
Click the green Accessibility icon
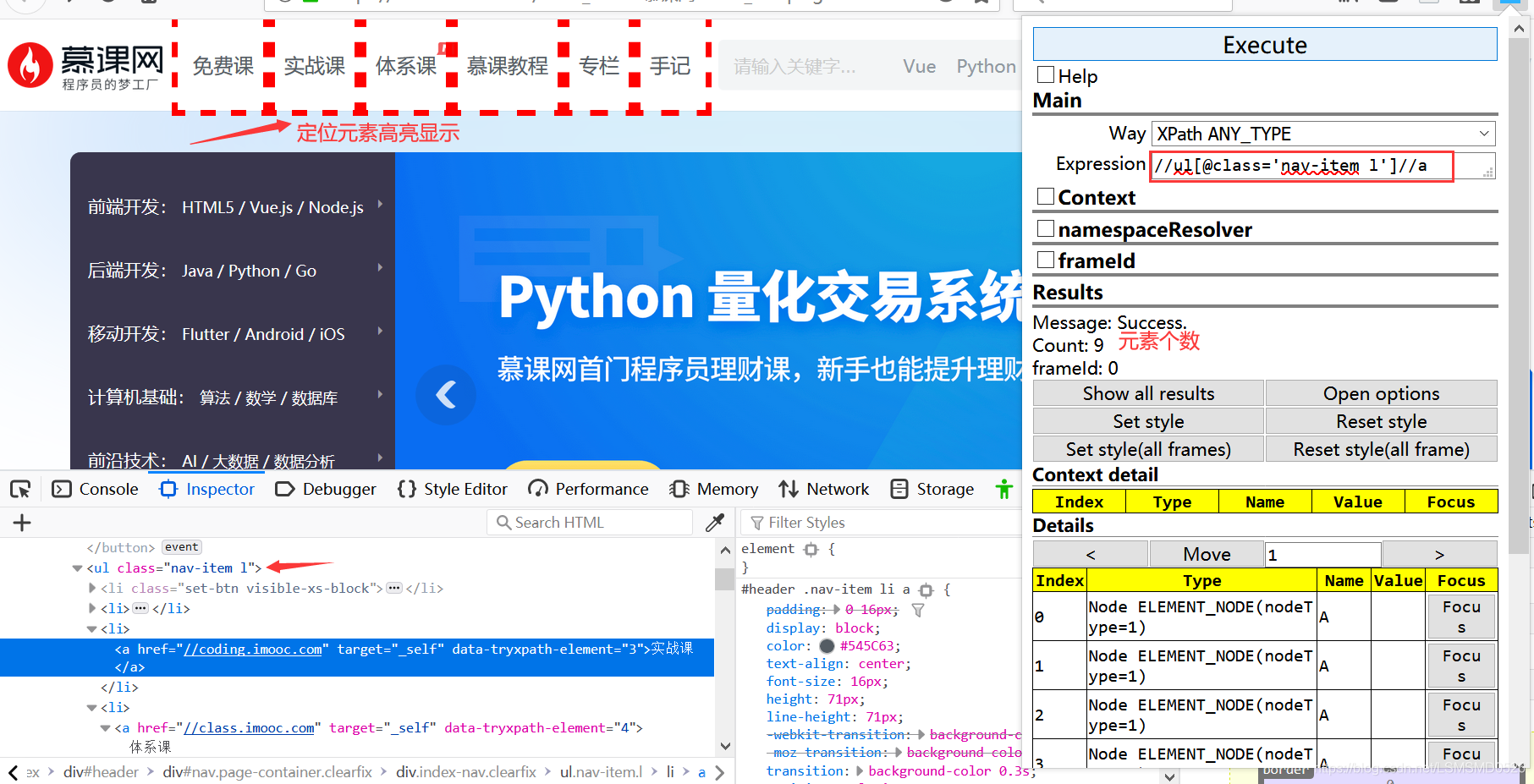pyautogui.click(x=1003, y=489)
